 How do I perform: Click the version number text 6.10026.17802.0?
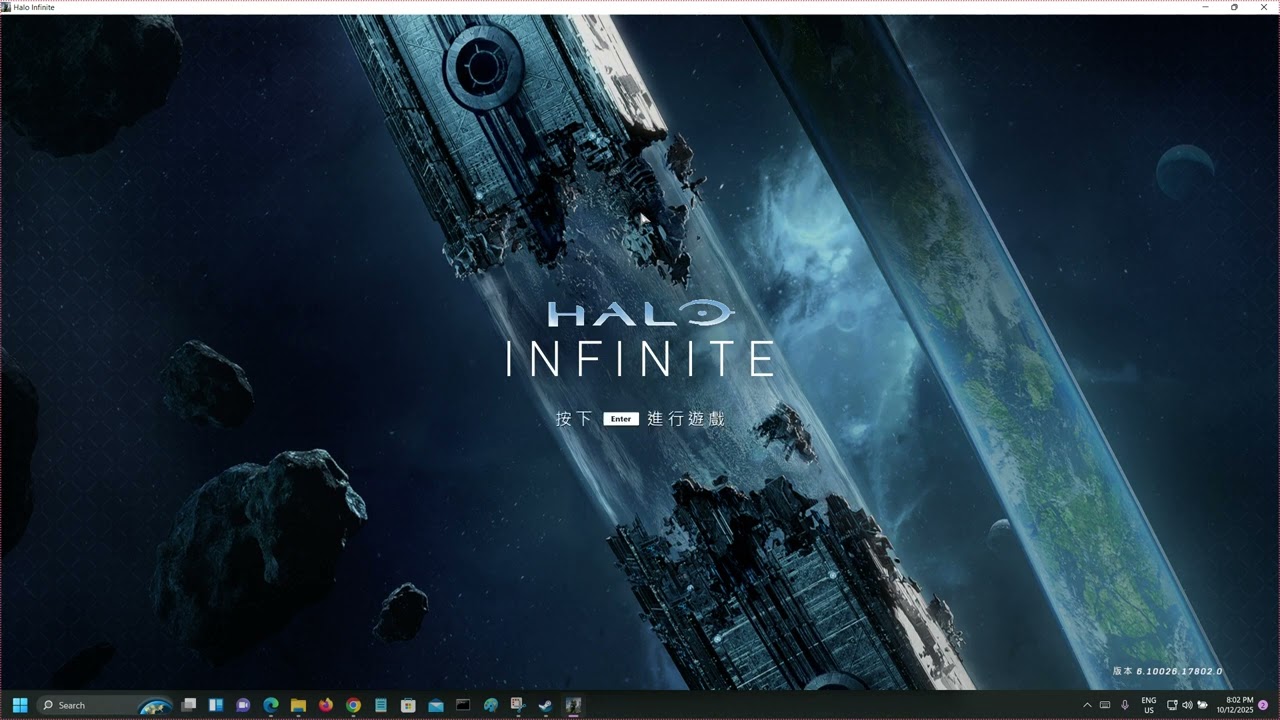click(1179, 672)
